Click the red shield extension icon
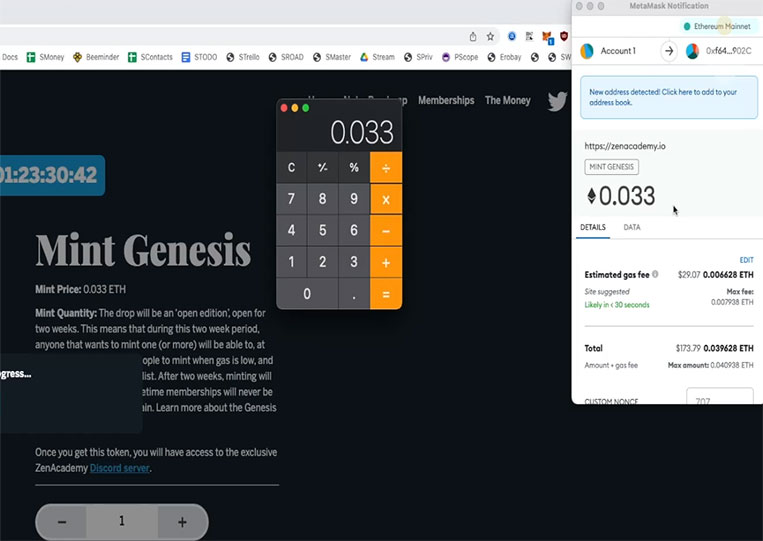The image size is (763, 541). (564, 36)
